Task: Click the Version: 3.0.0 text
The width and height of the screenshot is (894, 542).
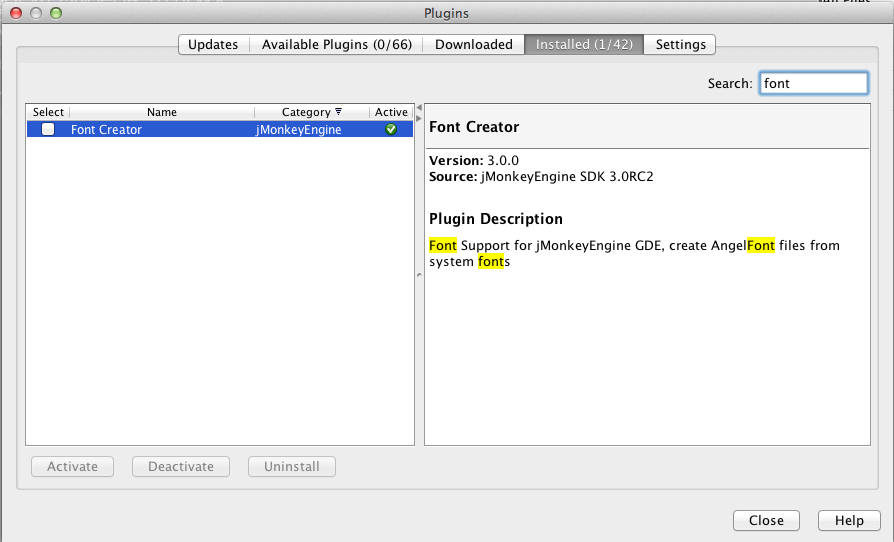Action: pyautogui.click(x=474, y=160)
